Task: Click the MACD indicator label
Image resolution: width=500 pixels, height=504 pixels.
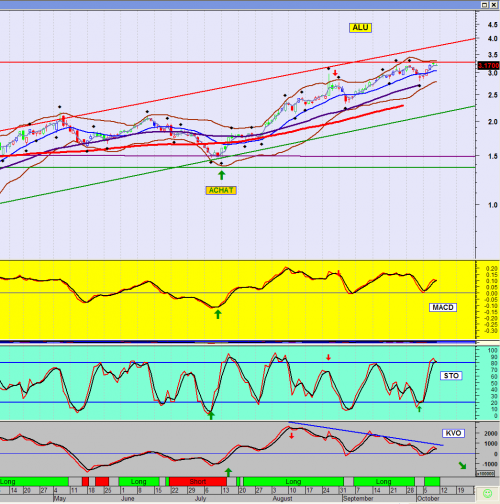Action: pos(443,307)
